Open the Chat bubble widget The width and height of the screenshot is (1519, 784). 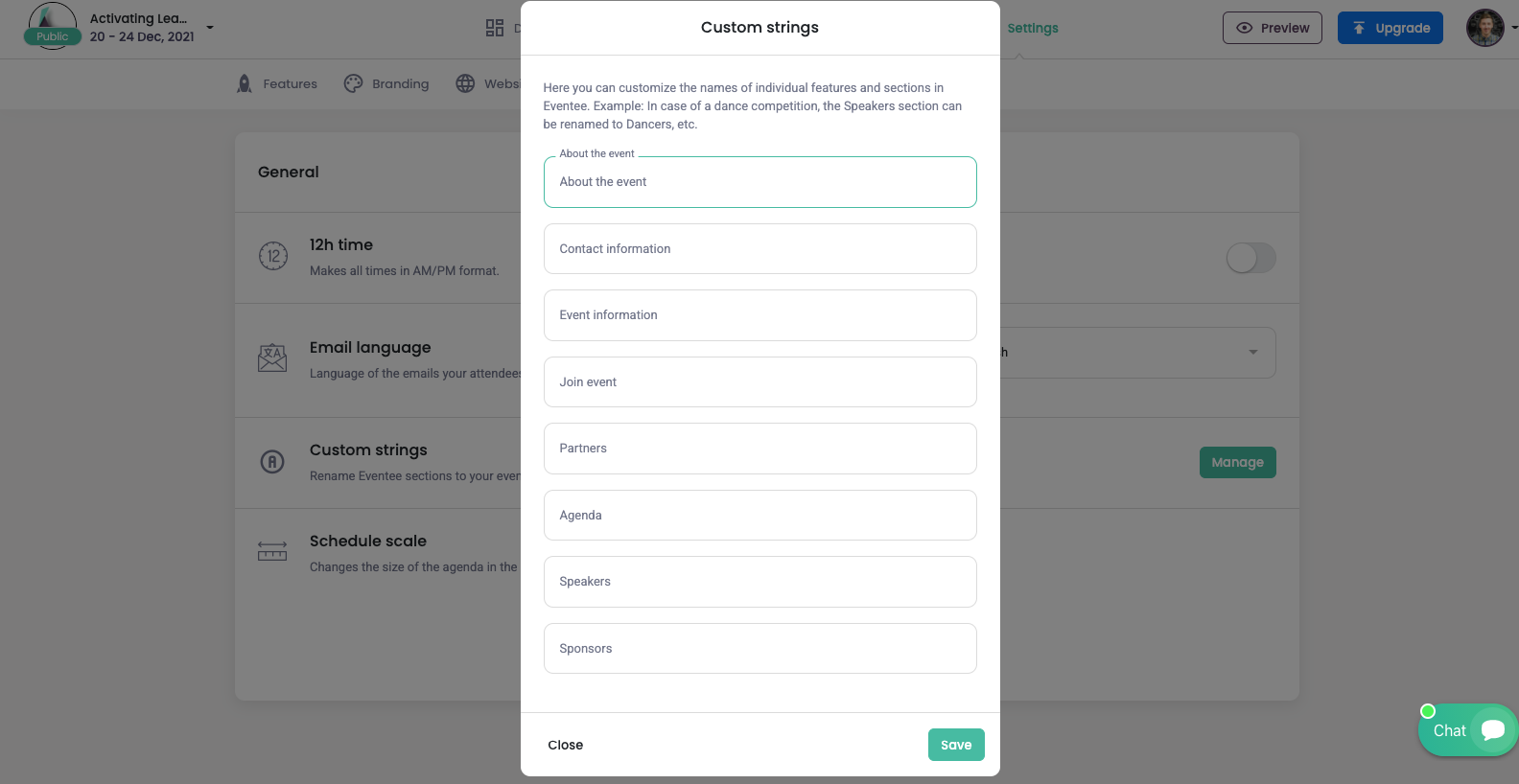click(1468, 730)
